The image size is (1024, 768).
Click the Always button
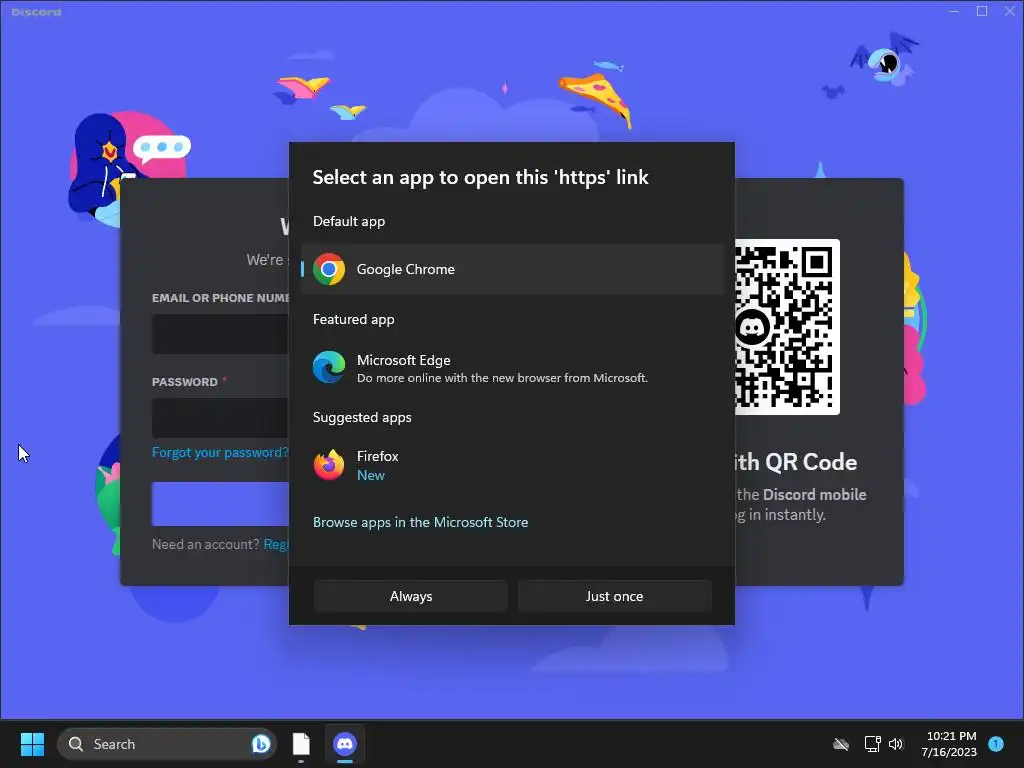[x=411, y=596]
